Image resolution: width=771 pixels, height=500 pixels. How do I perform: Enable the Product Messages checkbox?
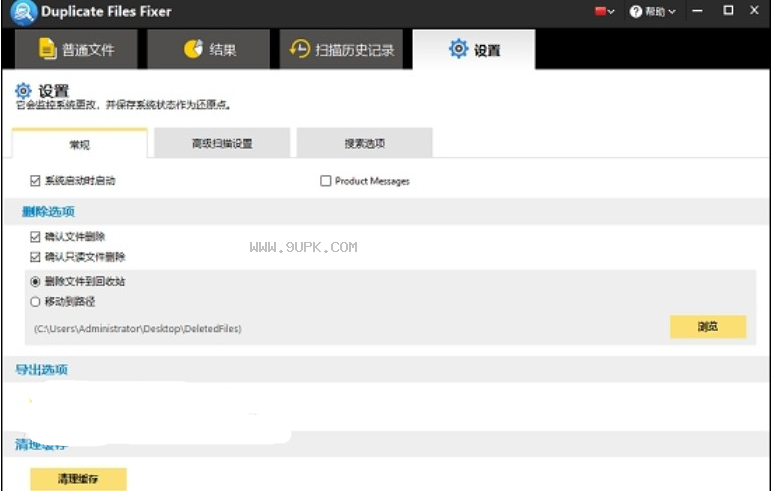(x=326, y=181)
